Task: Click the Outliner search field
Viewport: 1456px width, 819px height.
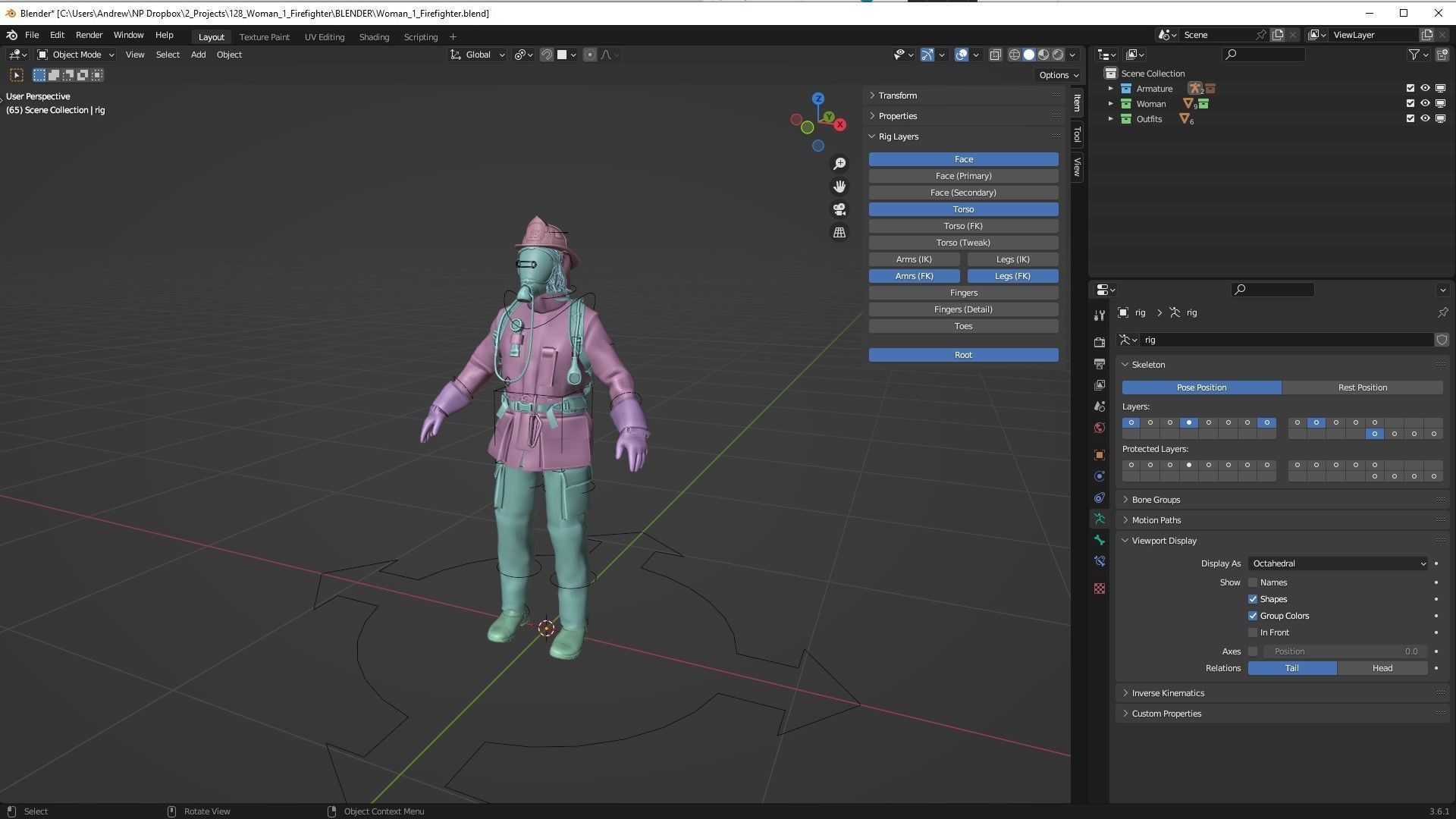Action: [x=1263, y=55]
